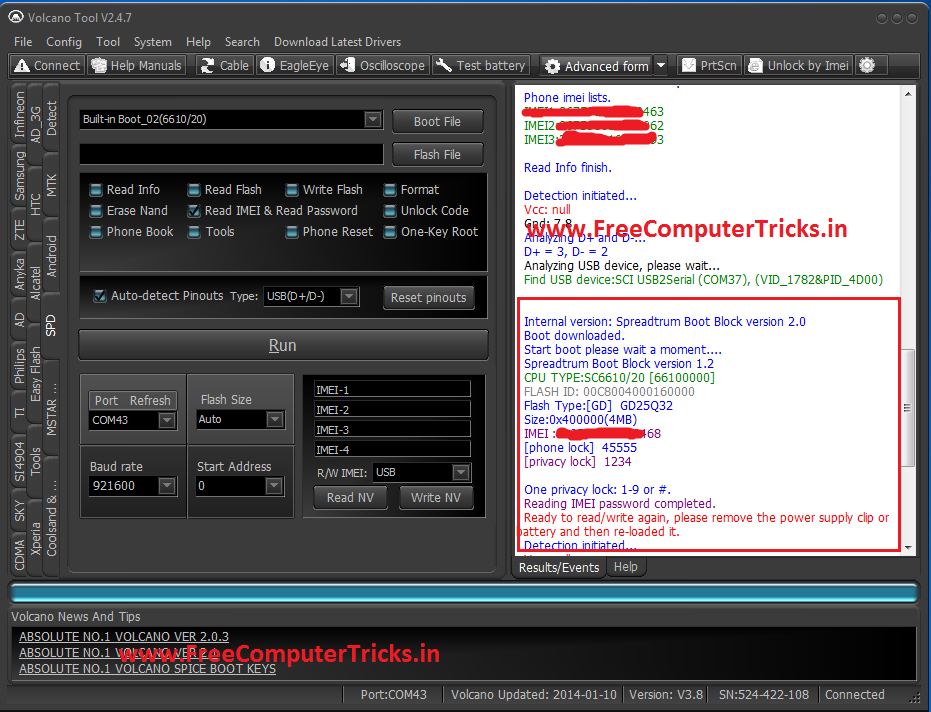The image size is (931, 712).
Task: Expand the Baud rate 921600 dropdown
Action: pyautogui.click(x=167, y=486)
